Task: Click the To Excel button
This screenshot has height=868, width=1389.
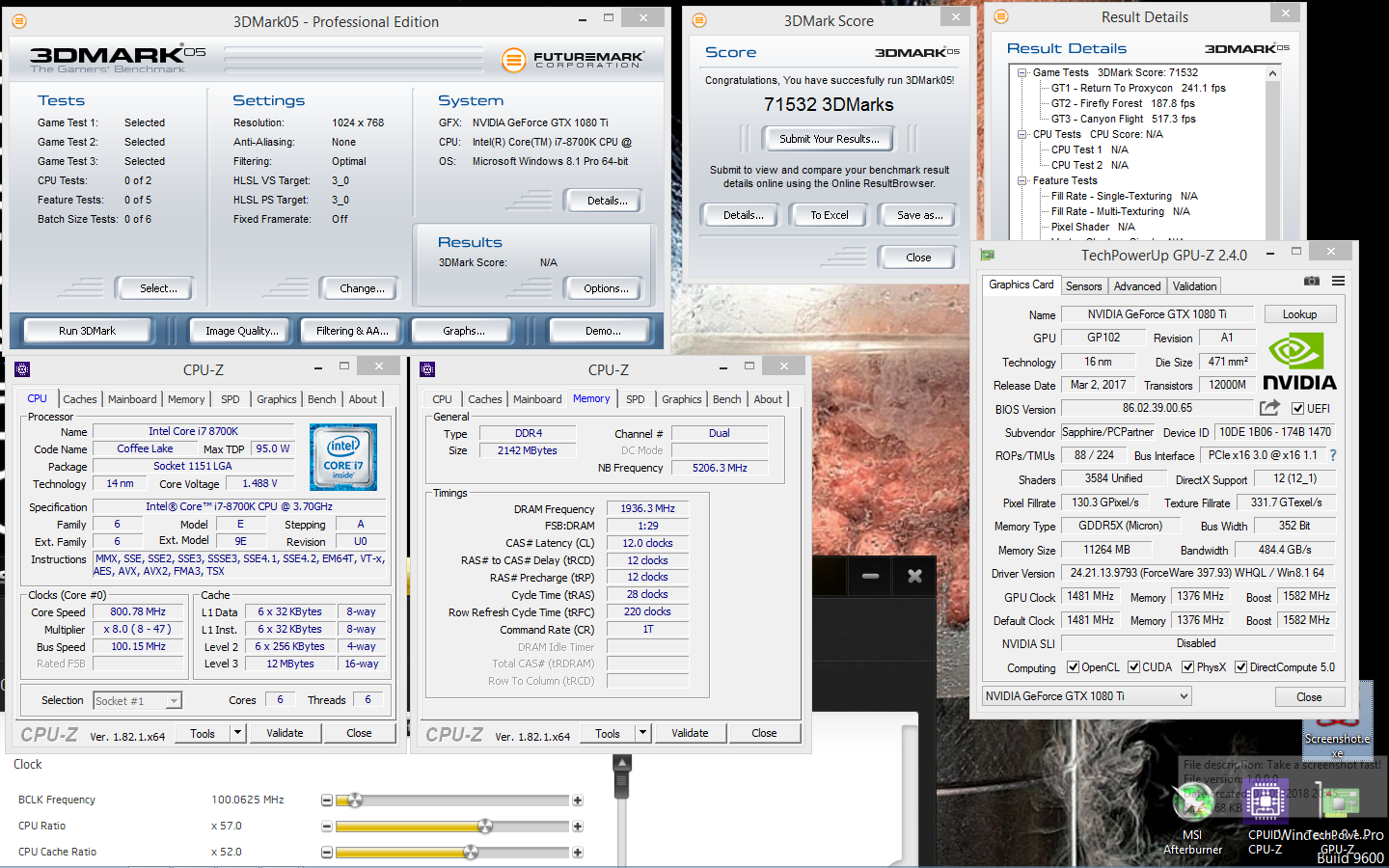Action: click(x=830, y=215)
